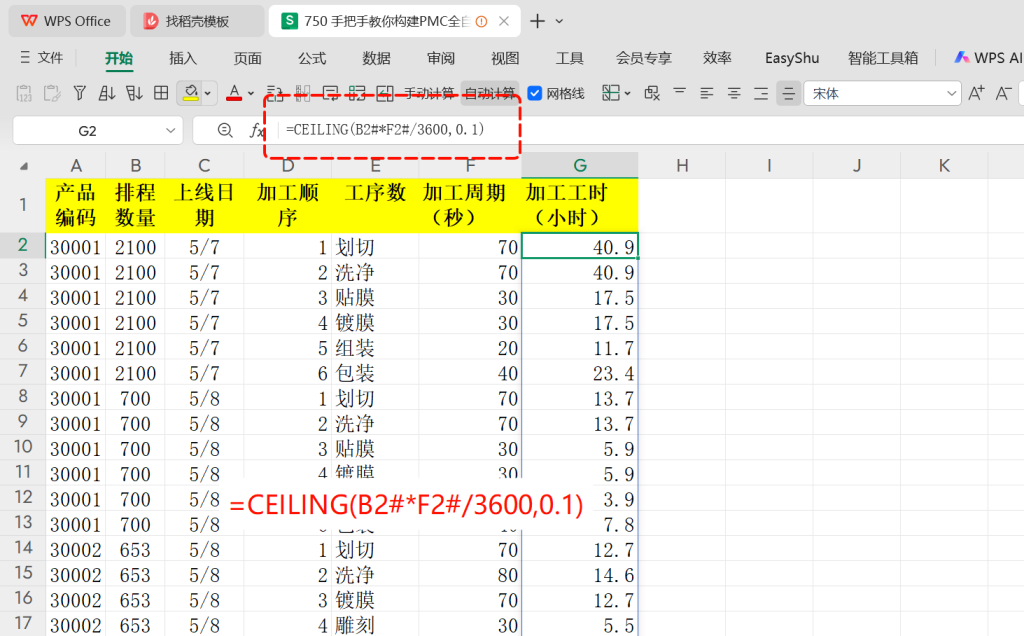Open the 审阅 Review tab

pyautogui.click(x=441, y=58)
